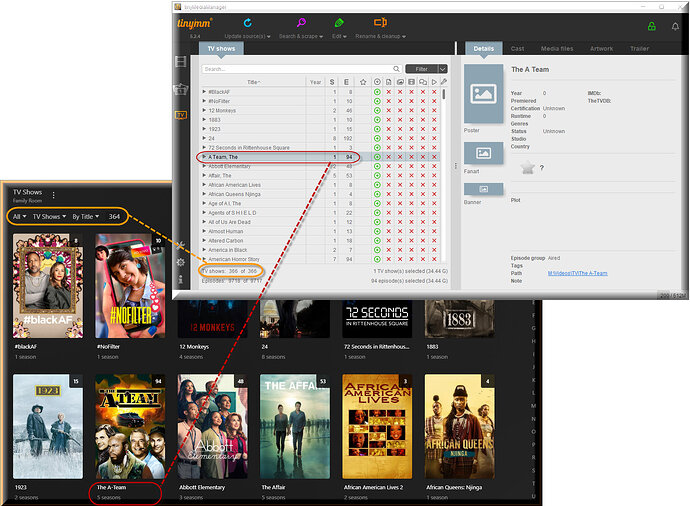The width and height of the screenshot is (690, 506).
Task: Click the magnifier icon in search field
Action: [396, 69]
